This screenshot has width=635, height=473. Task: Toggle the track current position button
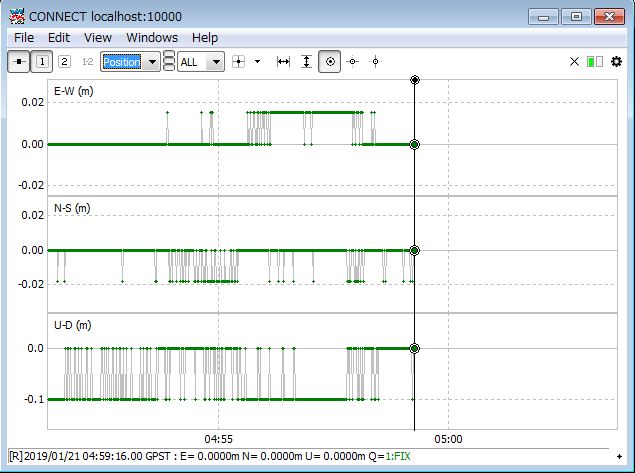click(x=330, y=62)
